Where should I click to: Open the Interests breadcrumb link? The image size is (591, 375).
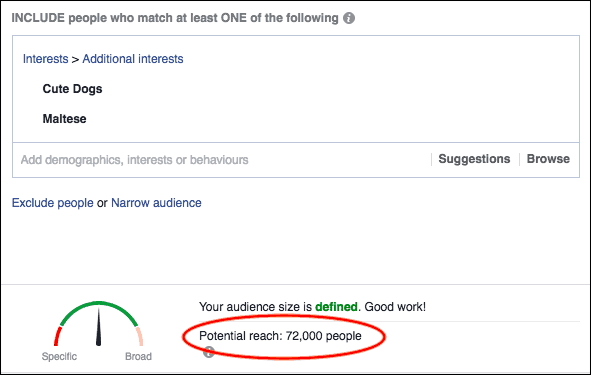pos(46,59)
